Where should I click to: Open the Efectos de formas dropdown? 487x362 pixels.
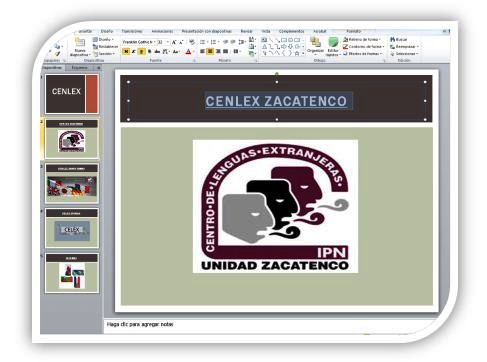tap(363, 54)
